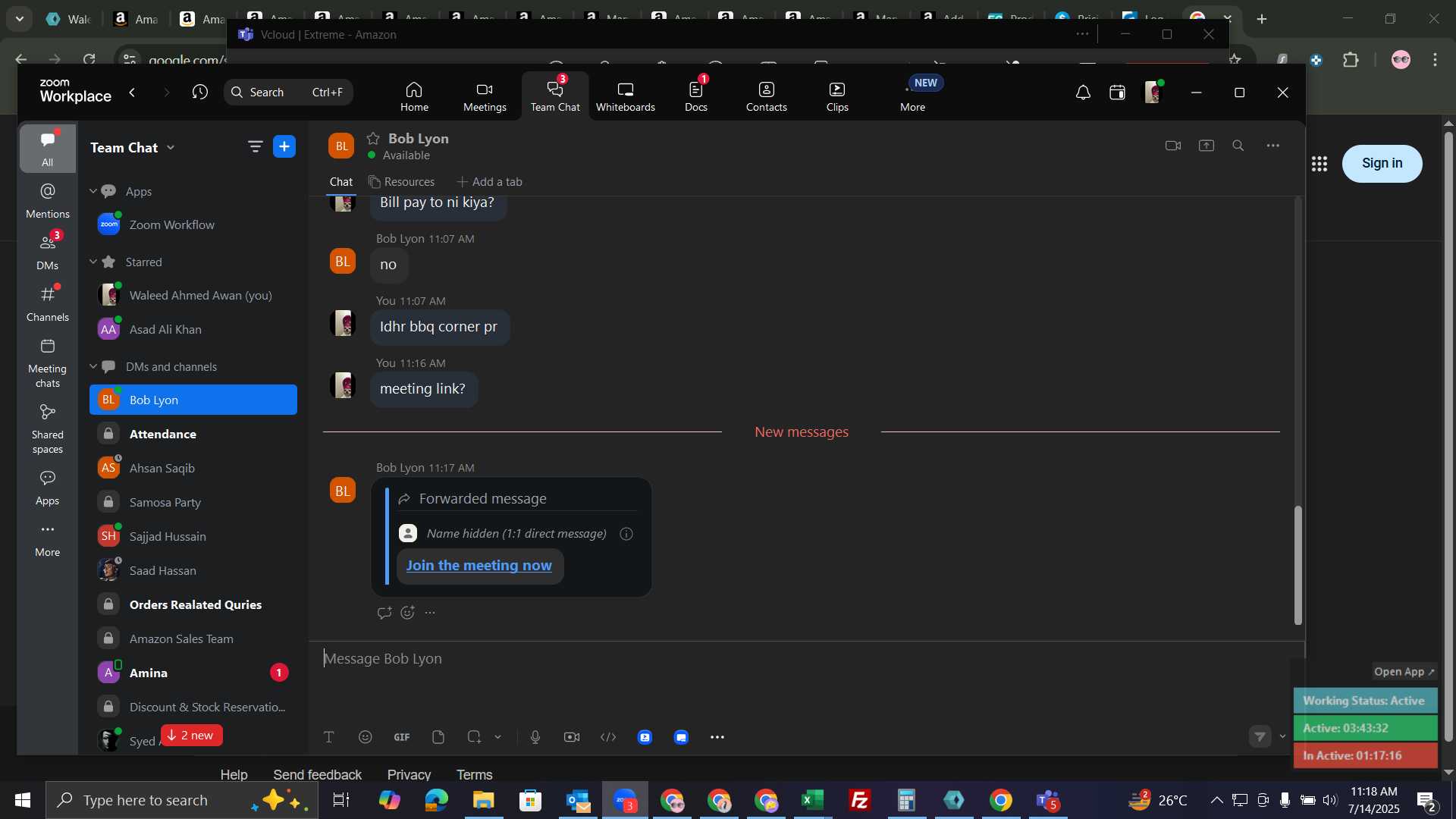Viewport: 1456px width, 819px height.
Task: Click the 2 new messages indicator
Action: click(192, 736)
